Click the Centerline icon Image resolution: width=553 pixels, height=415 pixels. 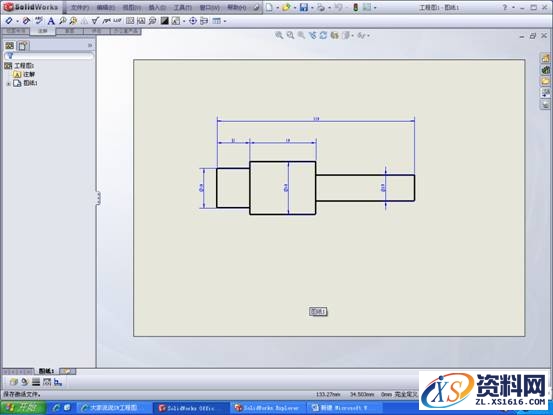[x=204, y=21]
